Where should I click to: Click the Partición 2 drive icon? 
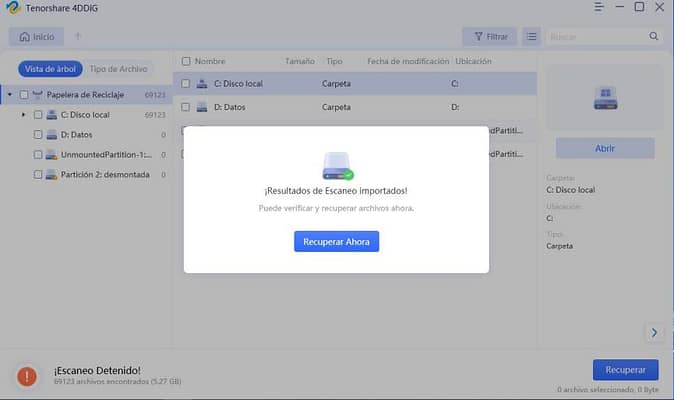(52, 174)
